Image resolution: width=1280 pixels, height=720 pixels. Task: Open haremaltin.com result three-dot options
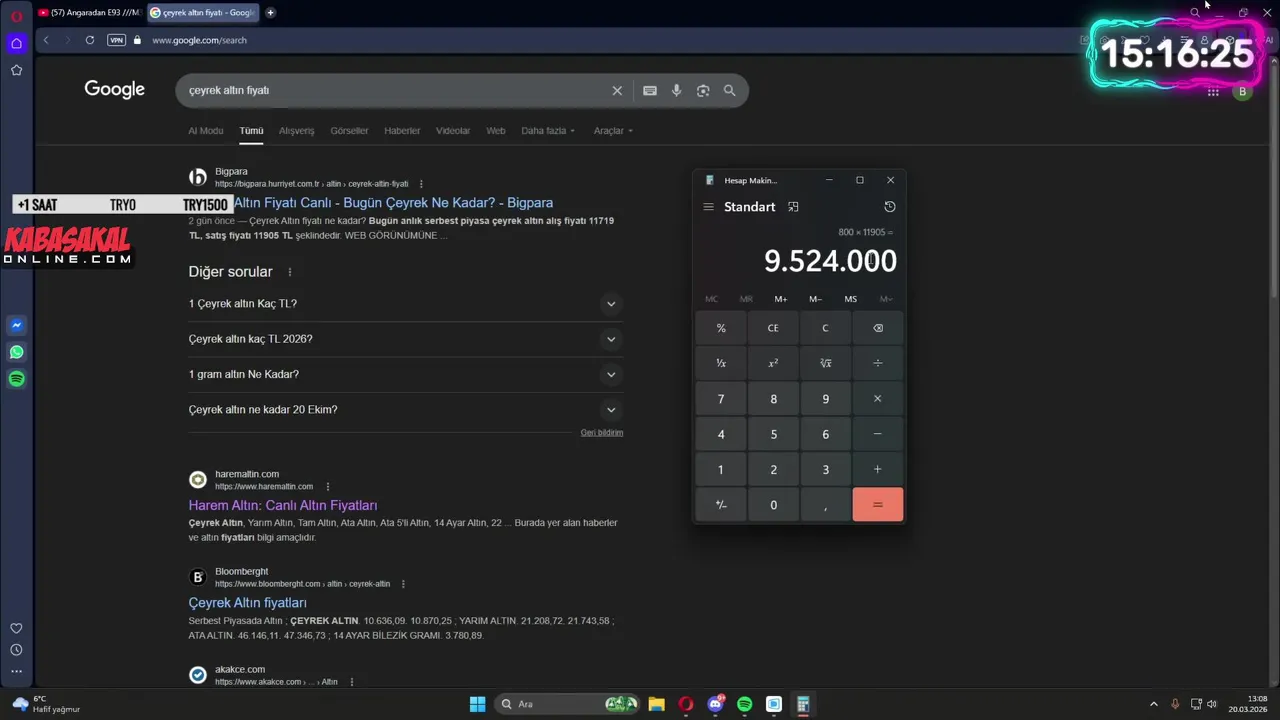tap(327, 487)
